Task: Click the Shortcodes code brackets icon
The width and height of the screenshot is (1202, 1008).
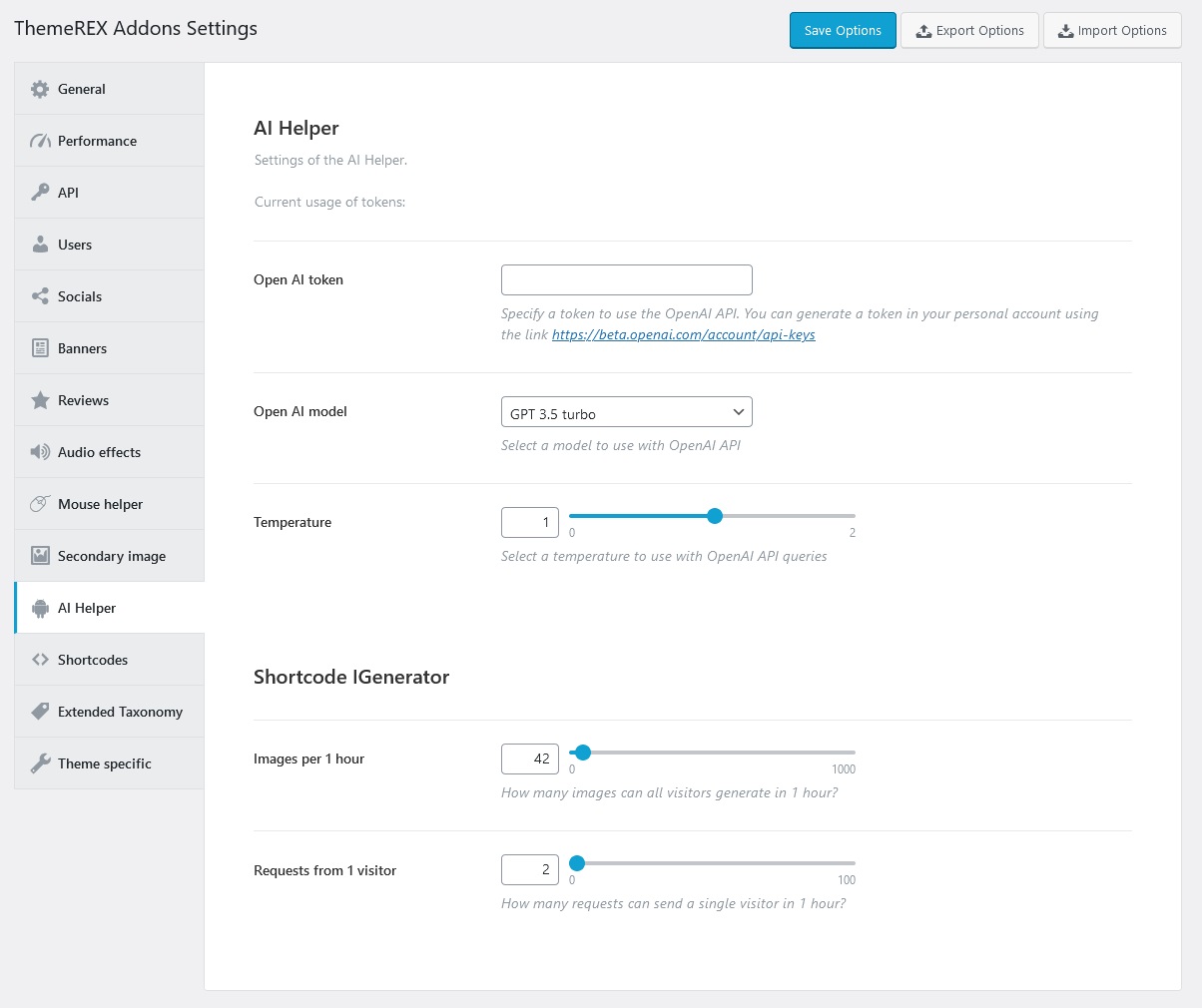Action: point(40,660)
